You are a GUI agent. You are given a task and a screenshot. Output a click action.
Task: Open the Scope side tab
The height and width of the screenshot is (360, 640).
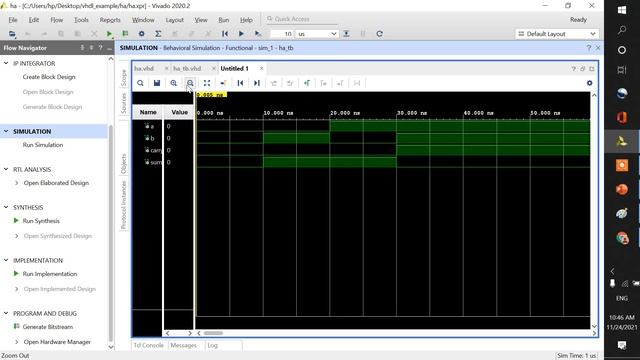pos(124,78)
